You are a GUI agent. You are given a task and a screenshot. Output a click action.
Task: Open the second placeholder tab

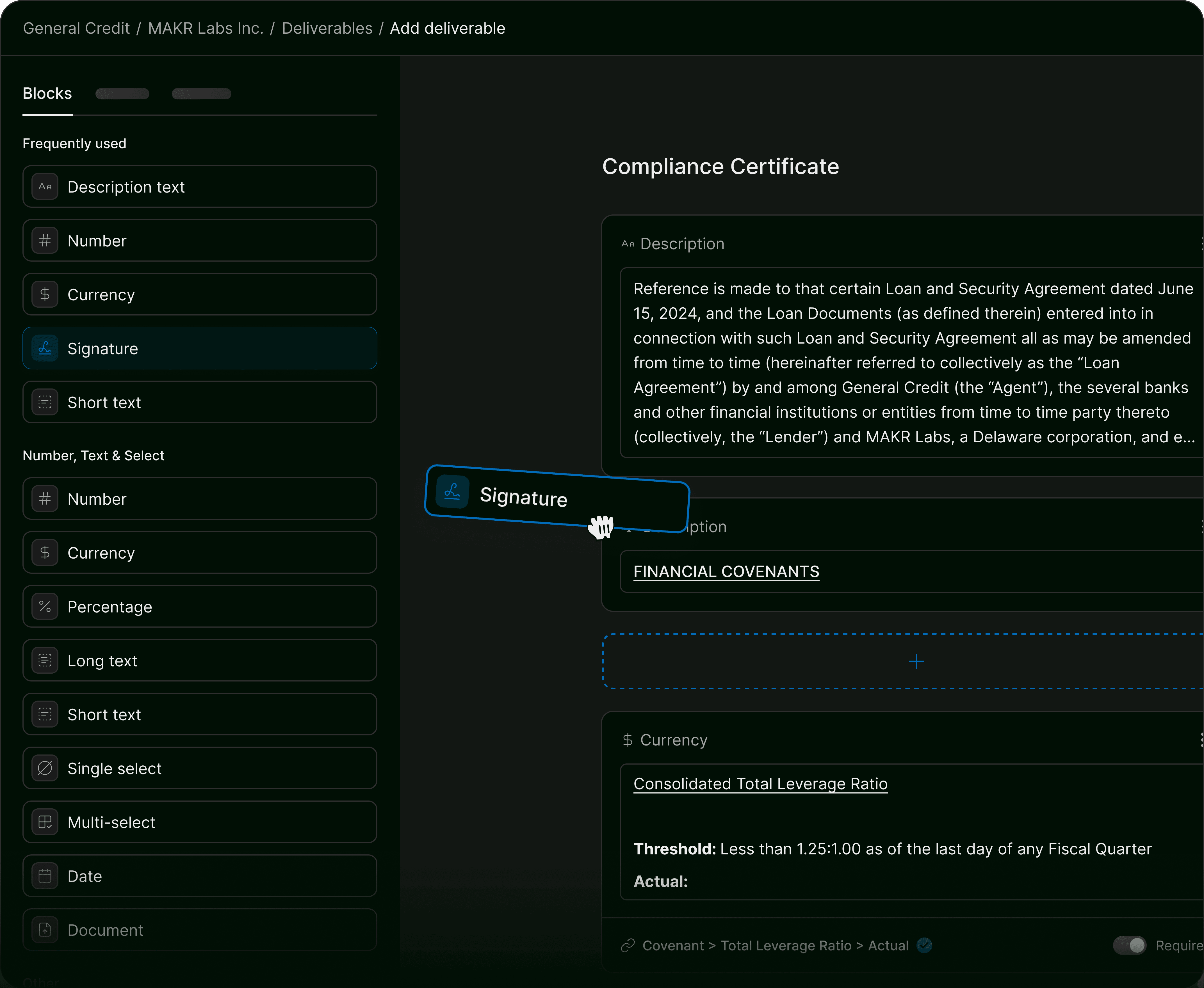[122, 94]
